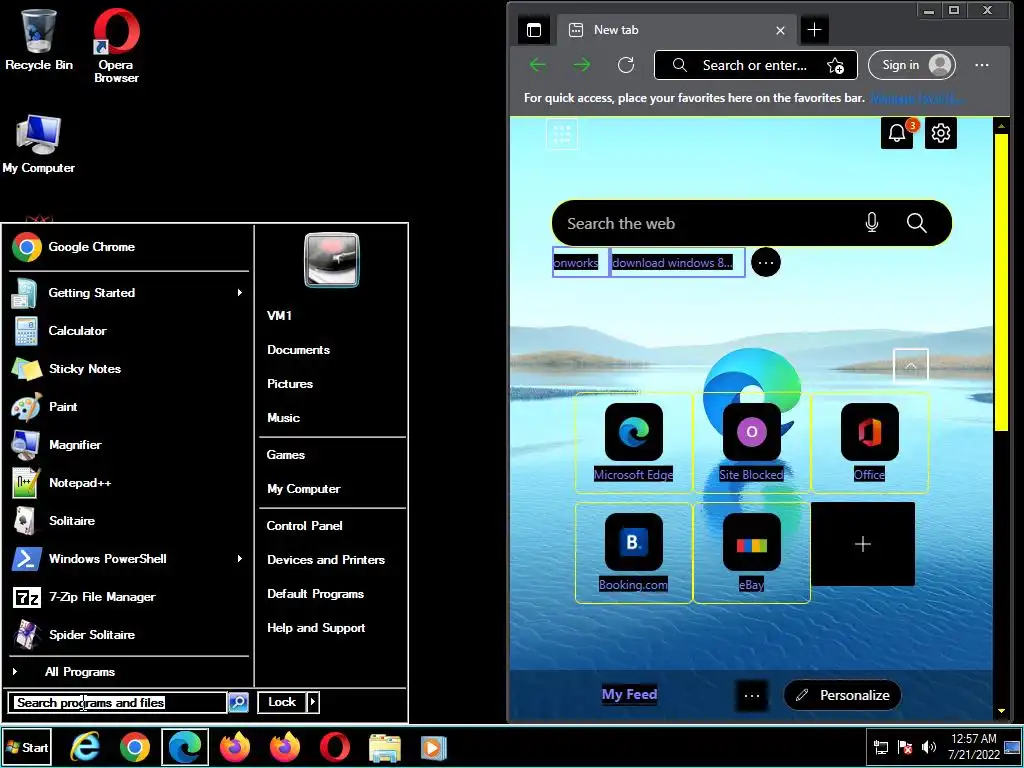The height and width of the screenshot is (768, 1024).
Task: Launch Spider Solitaire from the Start menu
Action: click(x=129, y=635)
